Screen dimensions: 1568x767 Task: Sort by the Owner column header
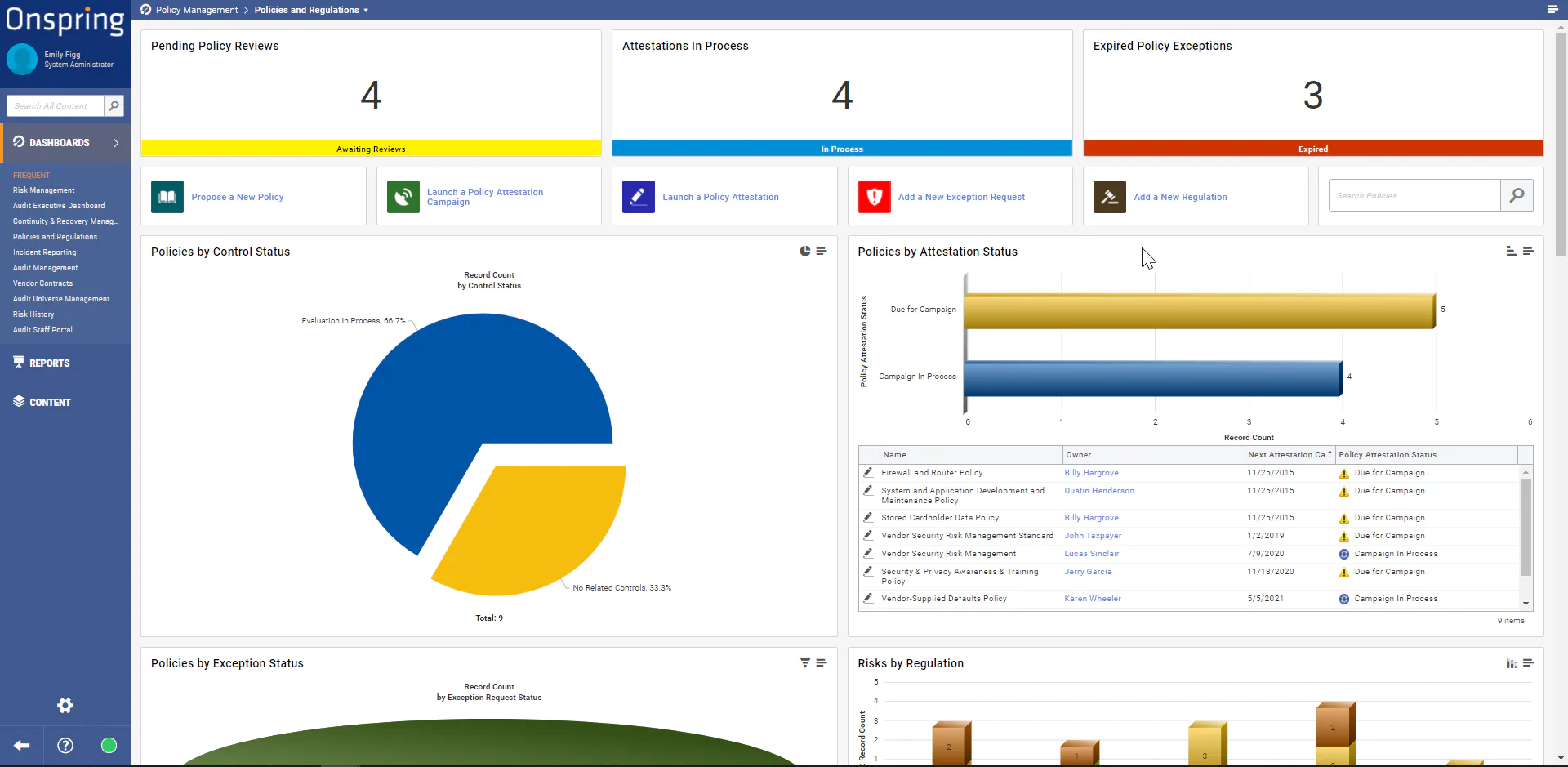pos(1153,455)
